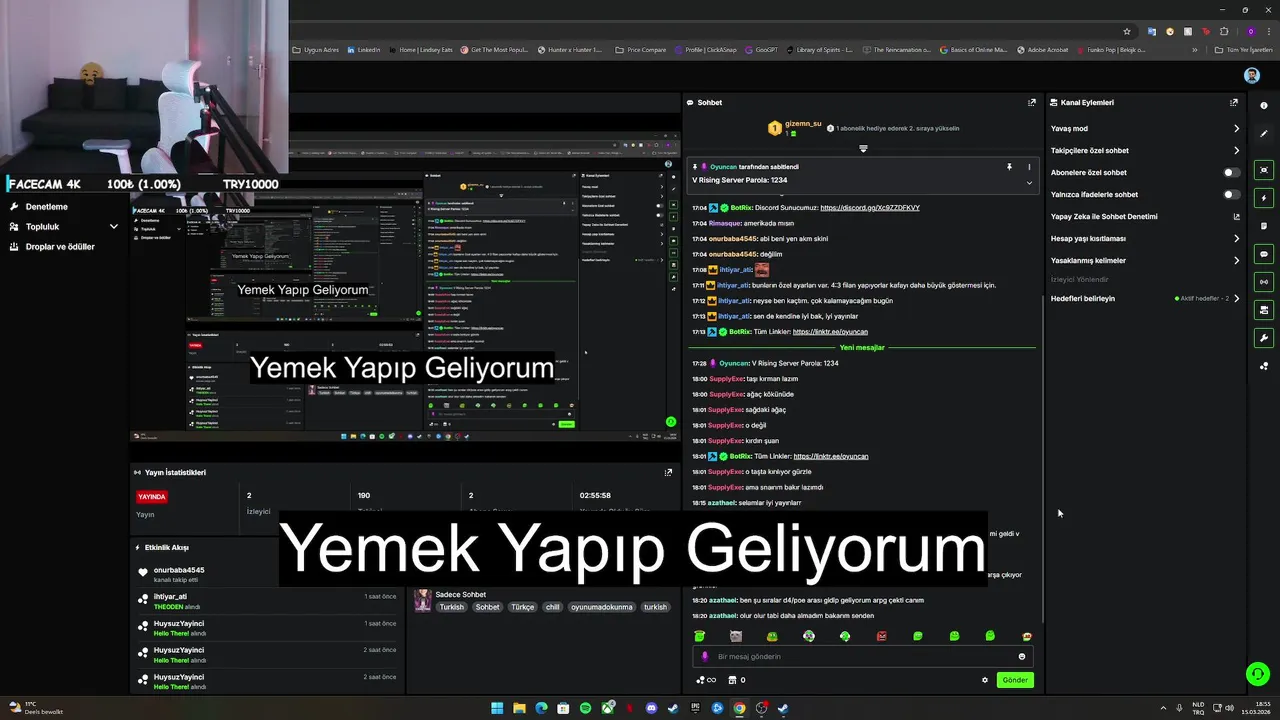This screenshot has width=1280, height=720.
Task: Expand Hesap yaşı kısıtlaması options
Action: [1236, 239]
